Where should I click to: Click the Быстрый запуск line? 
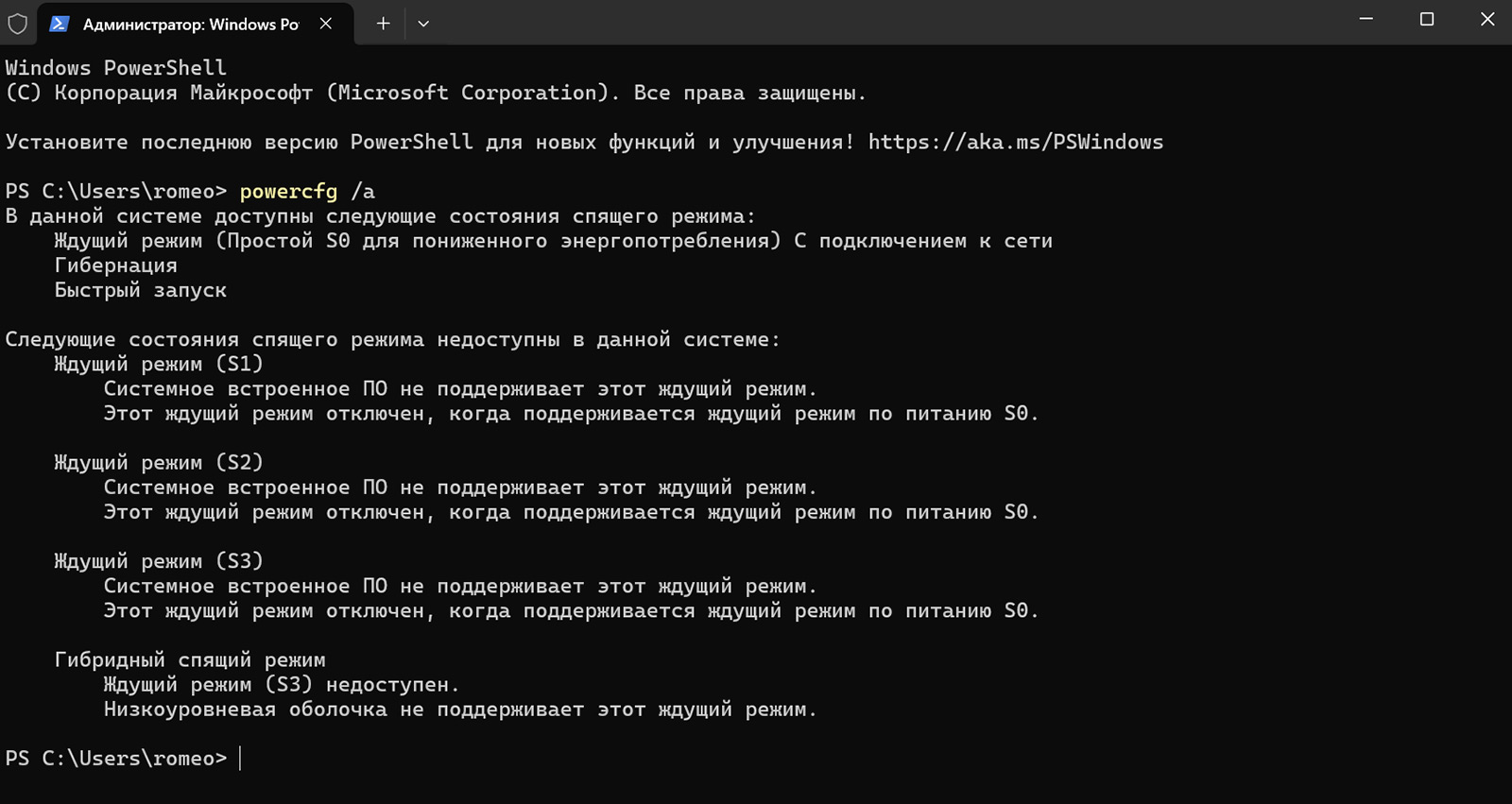coord(140,291)
